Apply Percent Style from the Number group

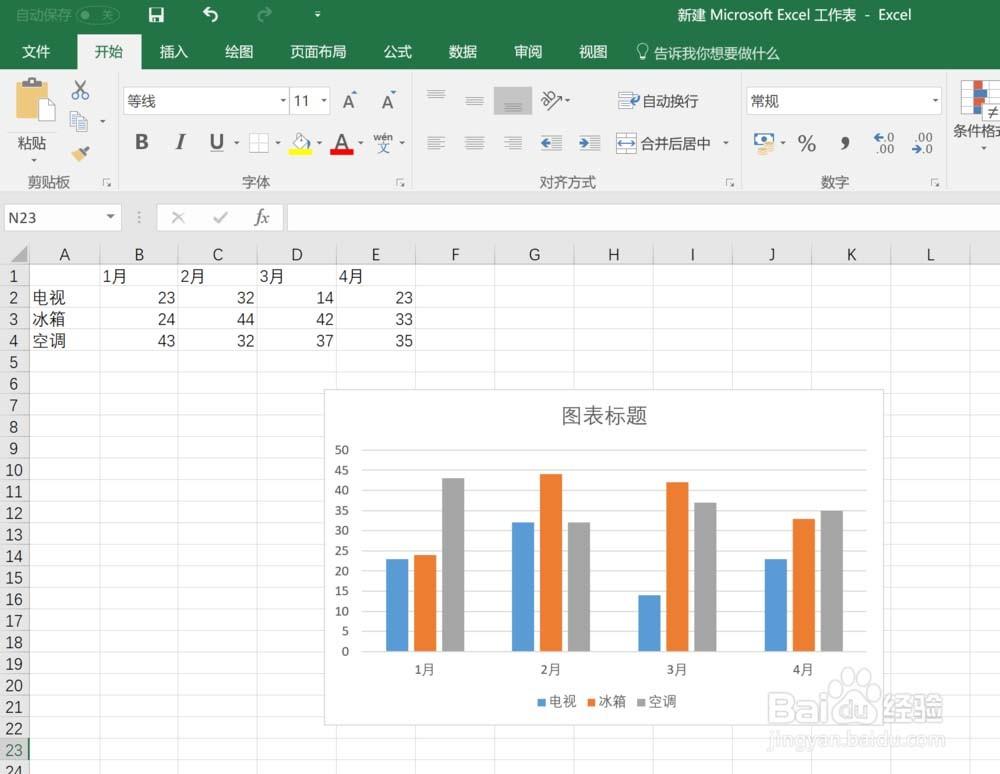806,143
